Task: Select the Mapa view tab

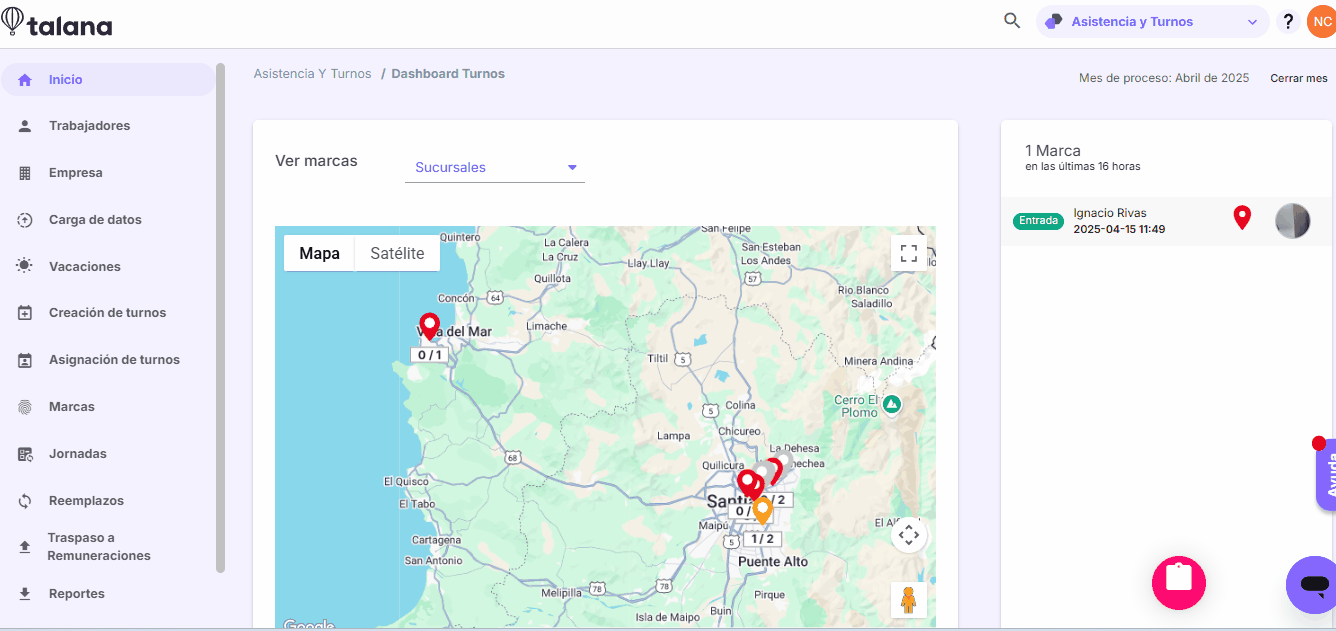Action: [x=319, y=254]
